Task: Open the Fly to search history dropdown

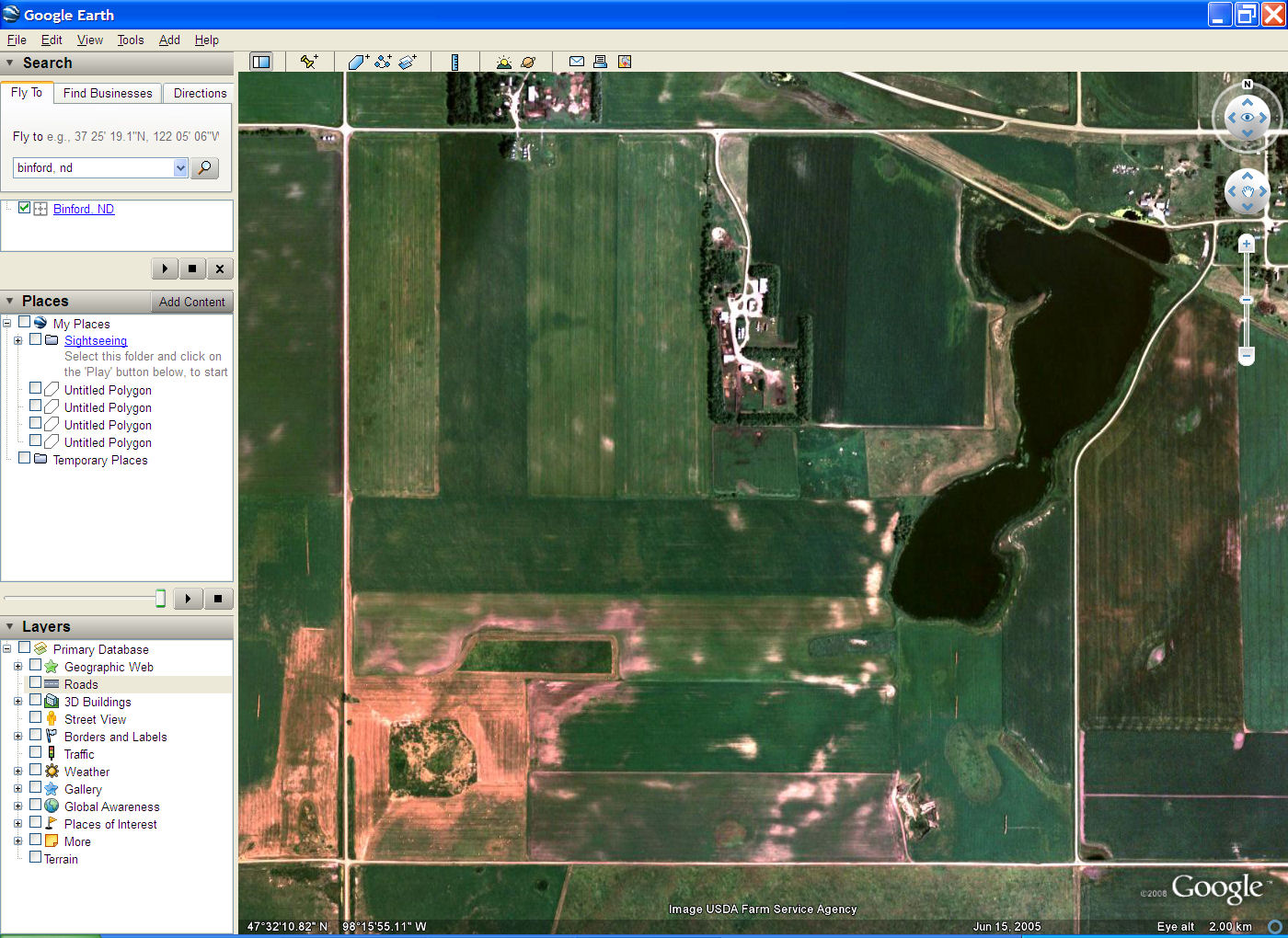Action: [x=180, y=167]
